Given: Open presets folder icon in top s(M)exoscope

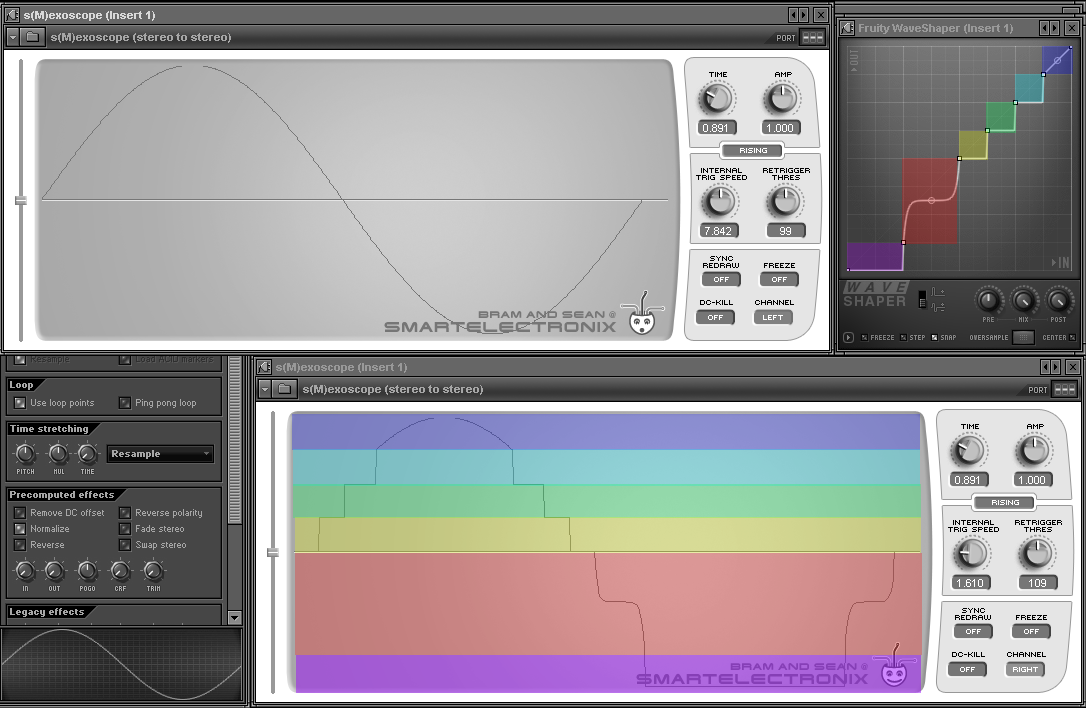Looking at the screenshot, I should point(33,37).
